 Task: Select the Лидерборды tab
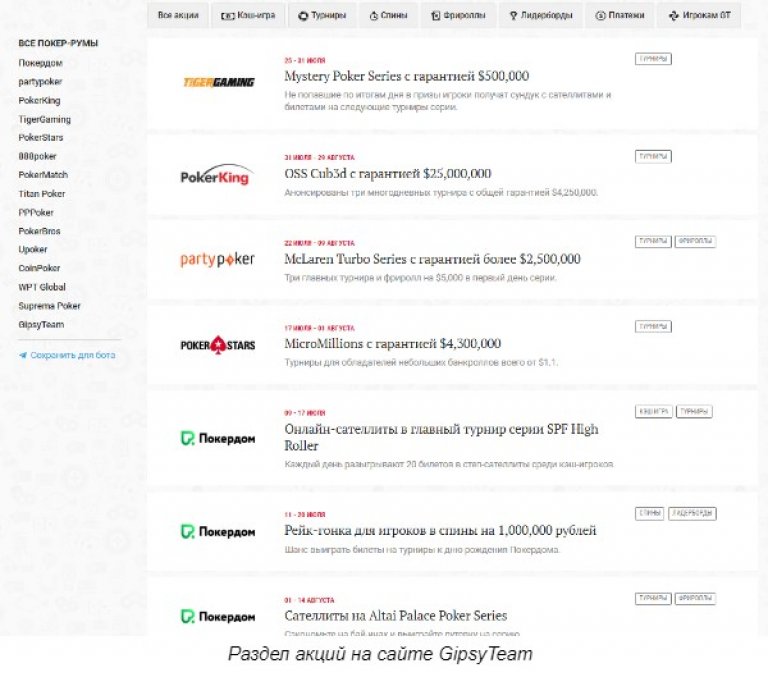(541, 15)
